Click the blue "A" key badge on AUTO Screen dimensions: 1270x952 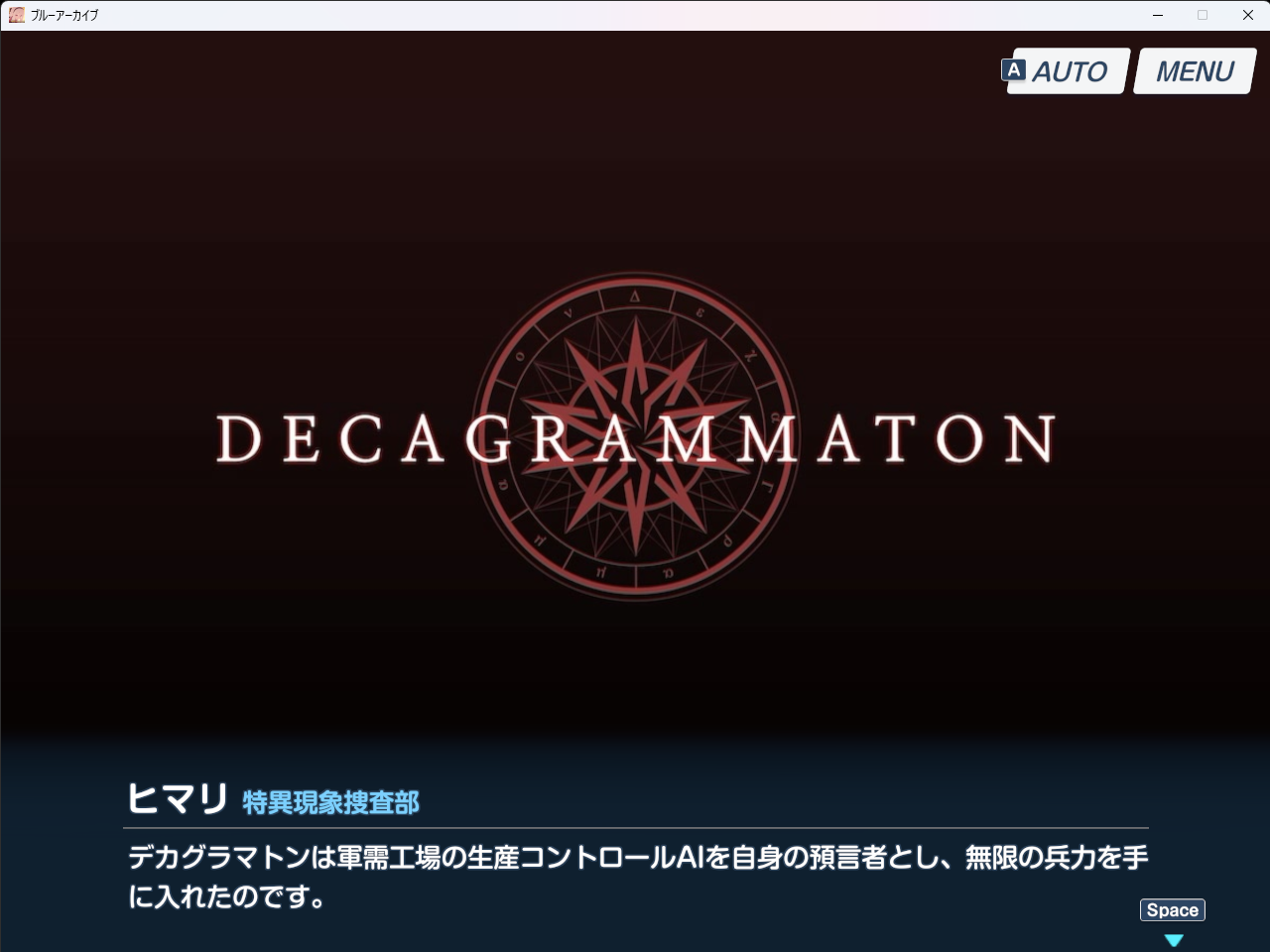[1013, 69]
